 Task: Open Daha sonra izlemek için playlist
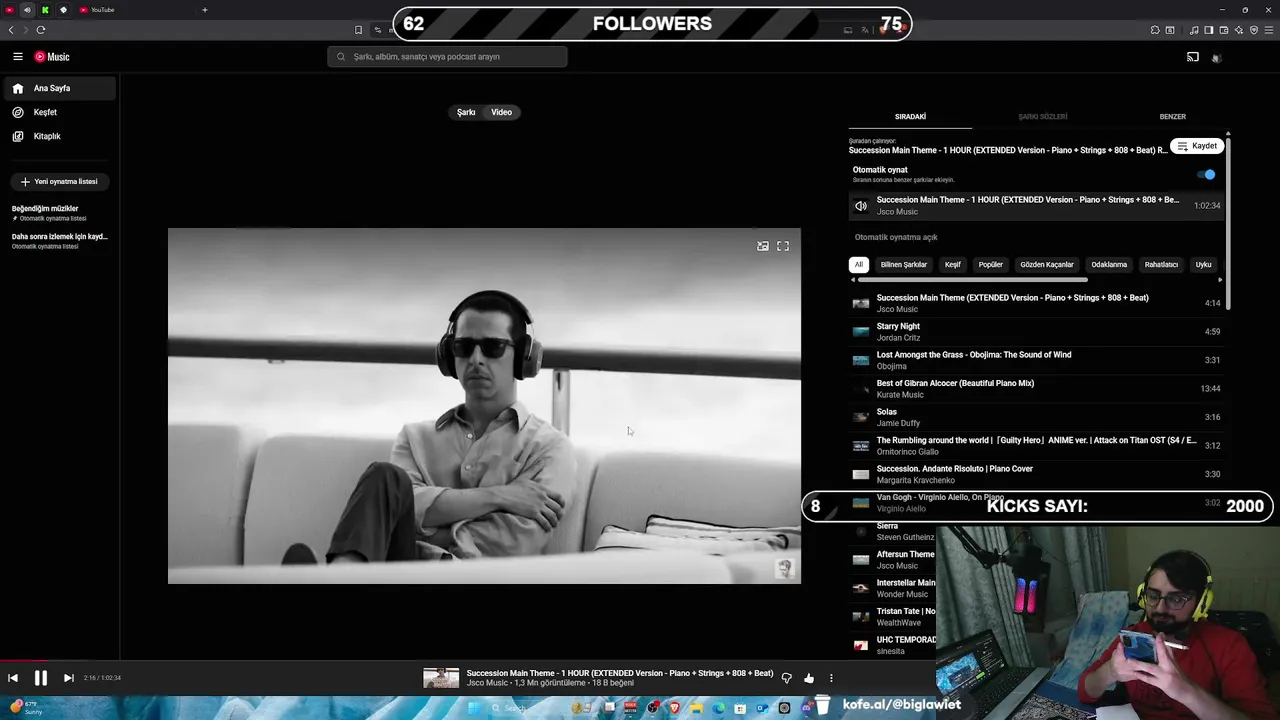point(59,241)
